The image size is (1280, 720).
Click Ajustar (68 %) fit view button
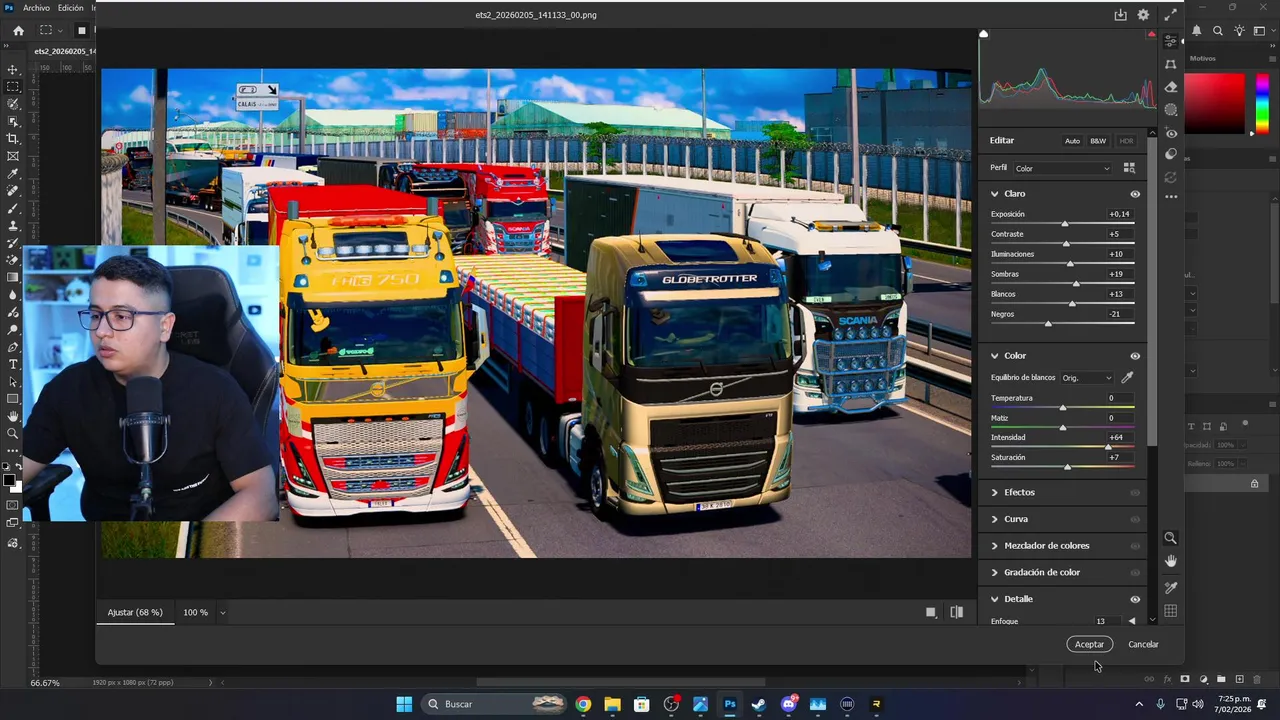tap(135, 612)
